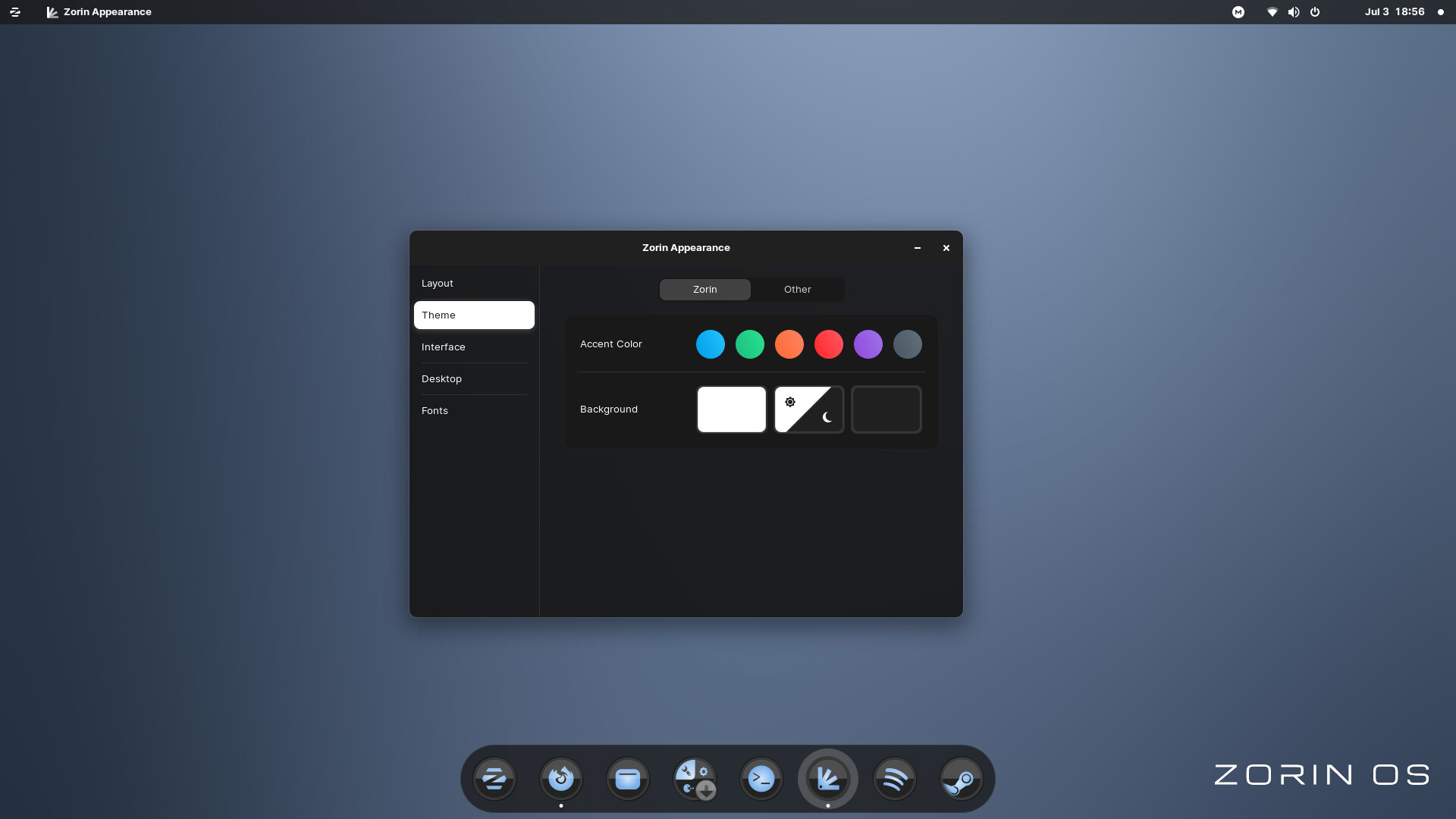Select the Layout sidebar section
The height and width of the screenshot is (819, 1456).
pos(474,284)
